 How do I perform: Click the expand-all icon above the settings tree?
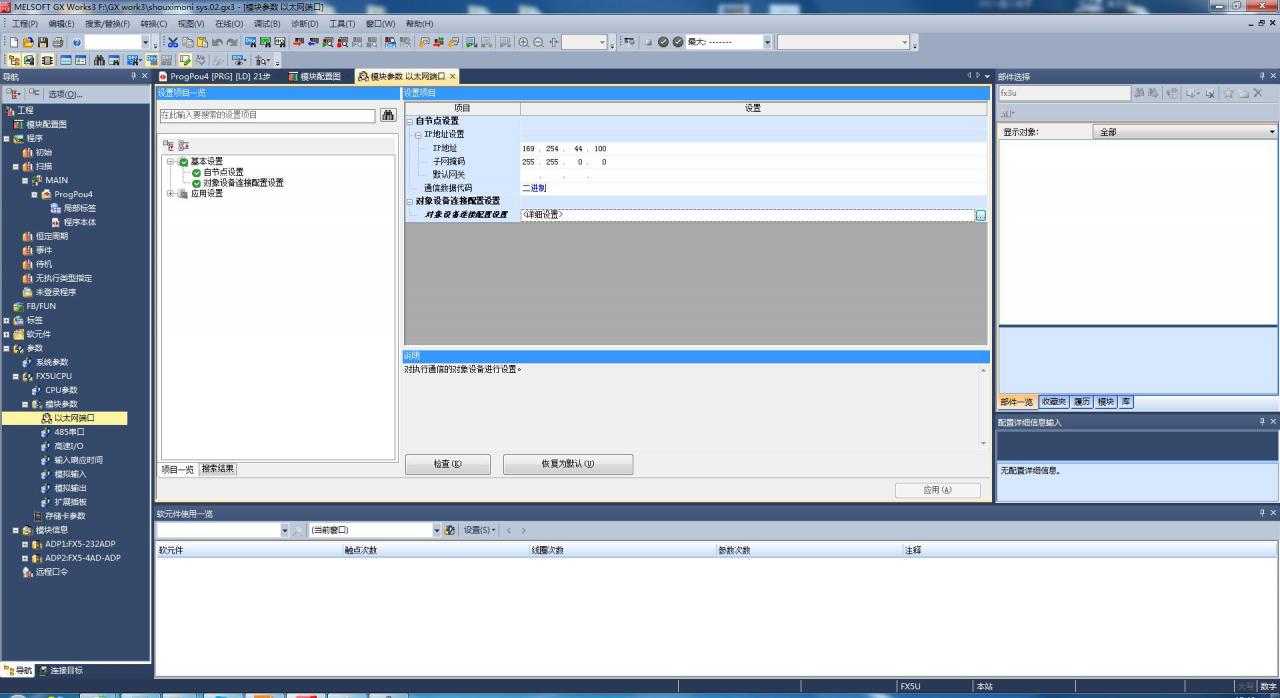170,145
